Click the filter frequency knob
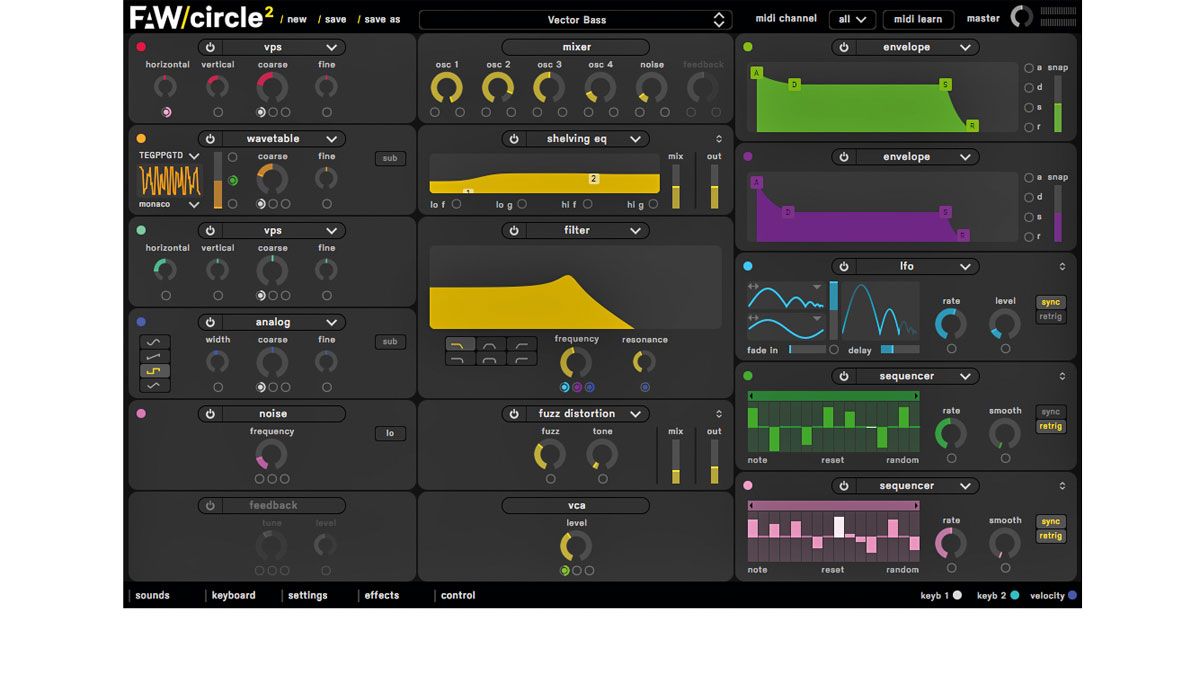Screen dimensions: 1200x675 tap(575, 363)
